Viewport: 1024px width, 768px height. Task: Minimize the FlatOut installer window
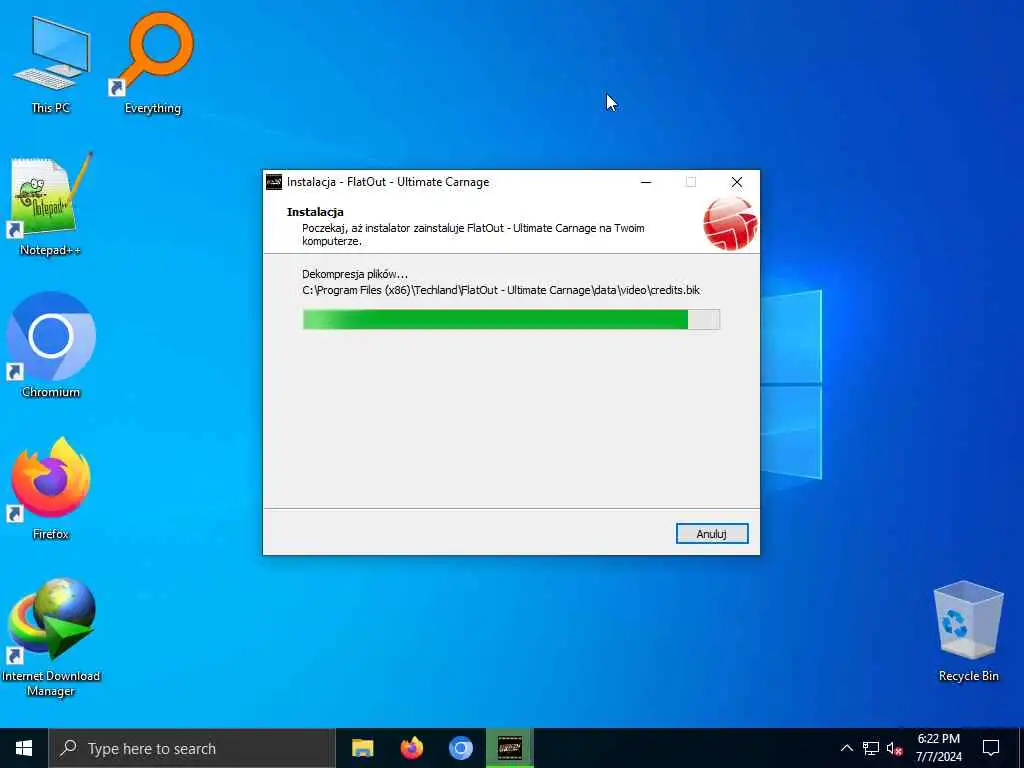click(x=646, y=182)
